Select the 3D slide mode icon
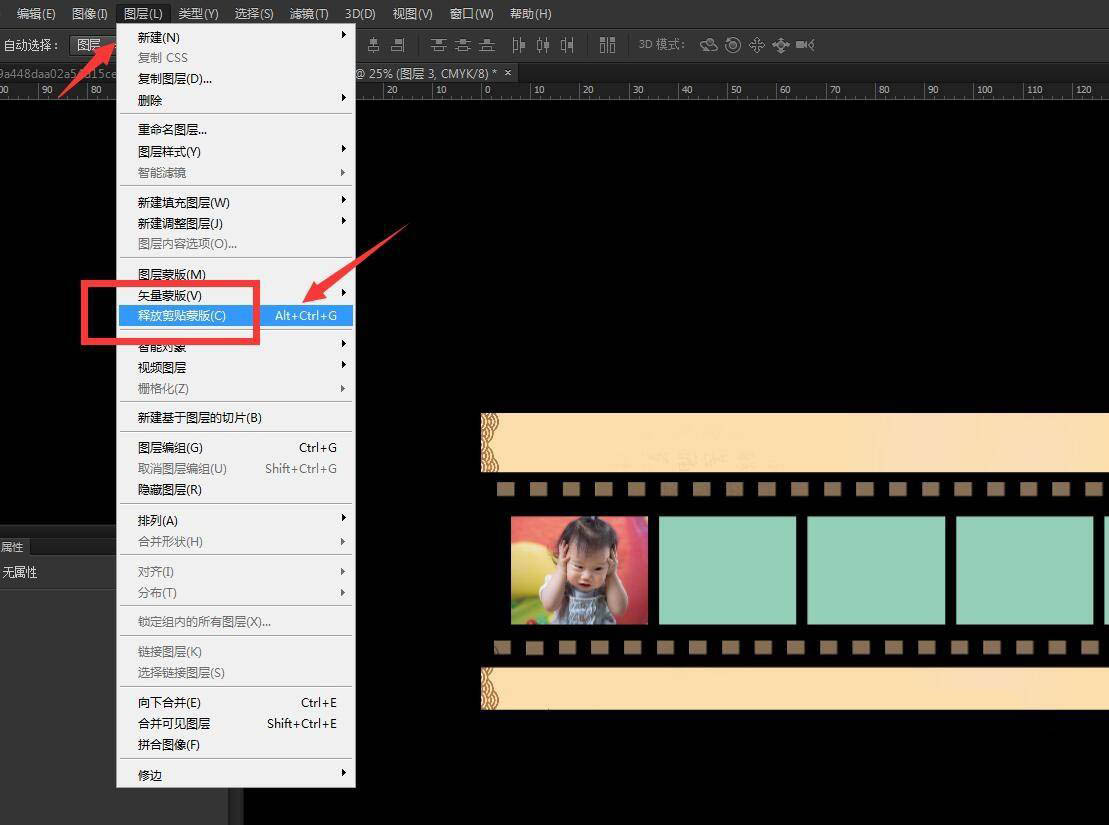 pos(781,45)
